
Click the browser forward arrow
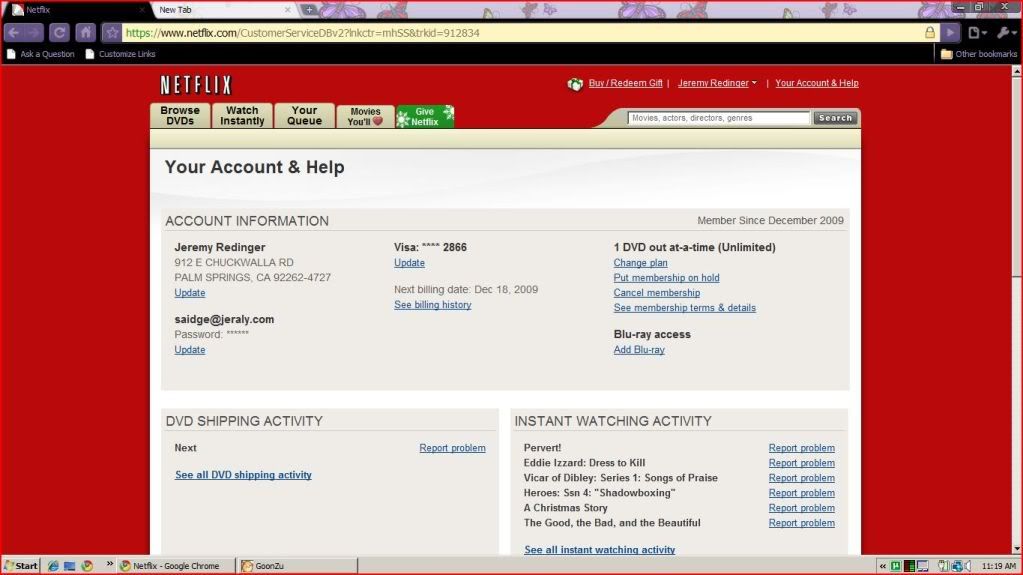pos(33,33)
